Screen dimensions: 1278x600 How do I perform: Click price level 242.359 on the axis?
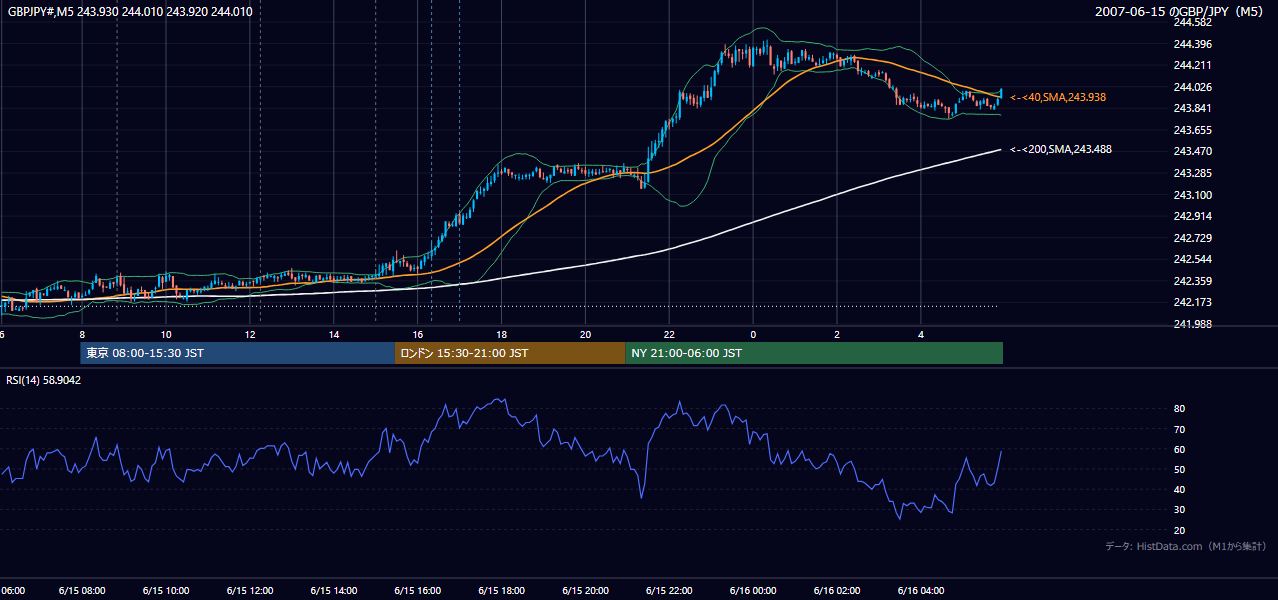(x=1192, y=281)
